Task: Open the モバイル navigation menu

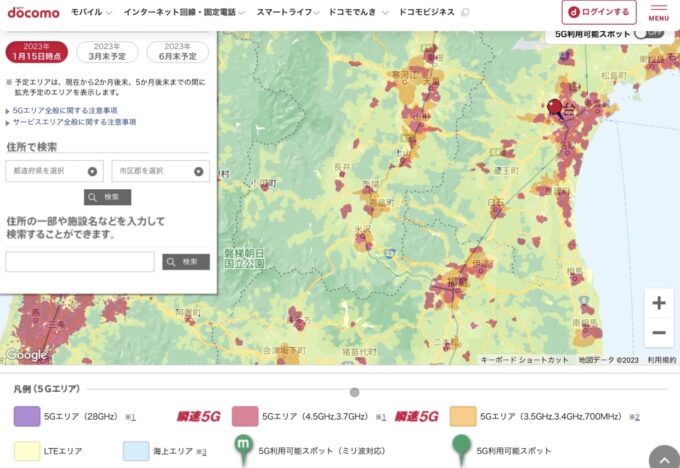Action: coord(91,12)
